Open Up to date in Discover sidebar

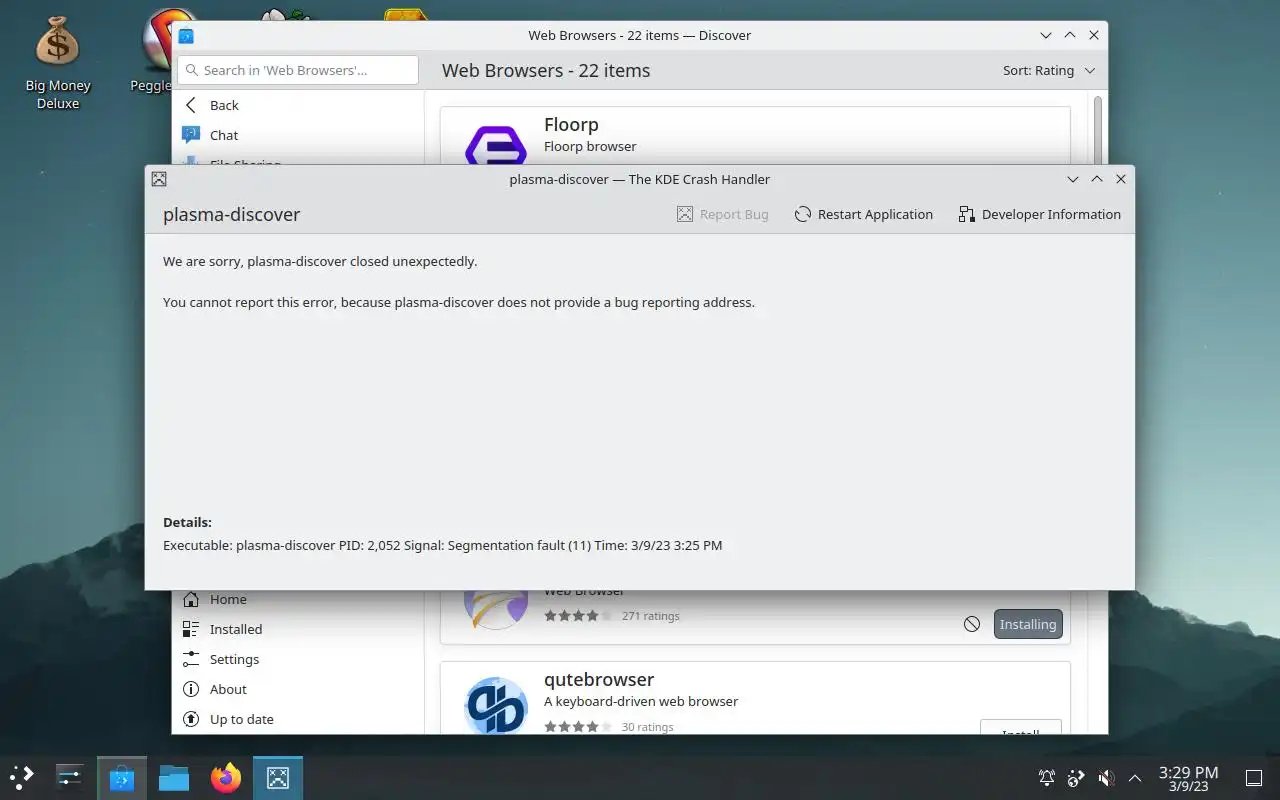coord(298,719)
